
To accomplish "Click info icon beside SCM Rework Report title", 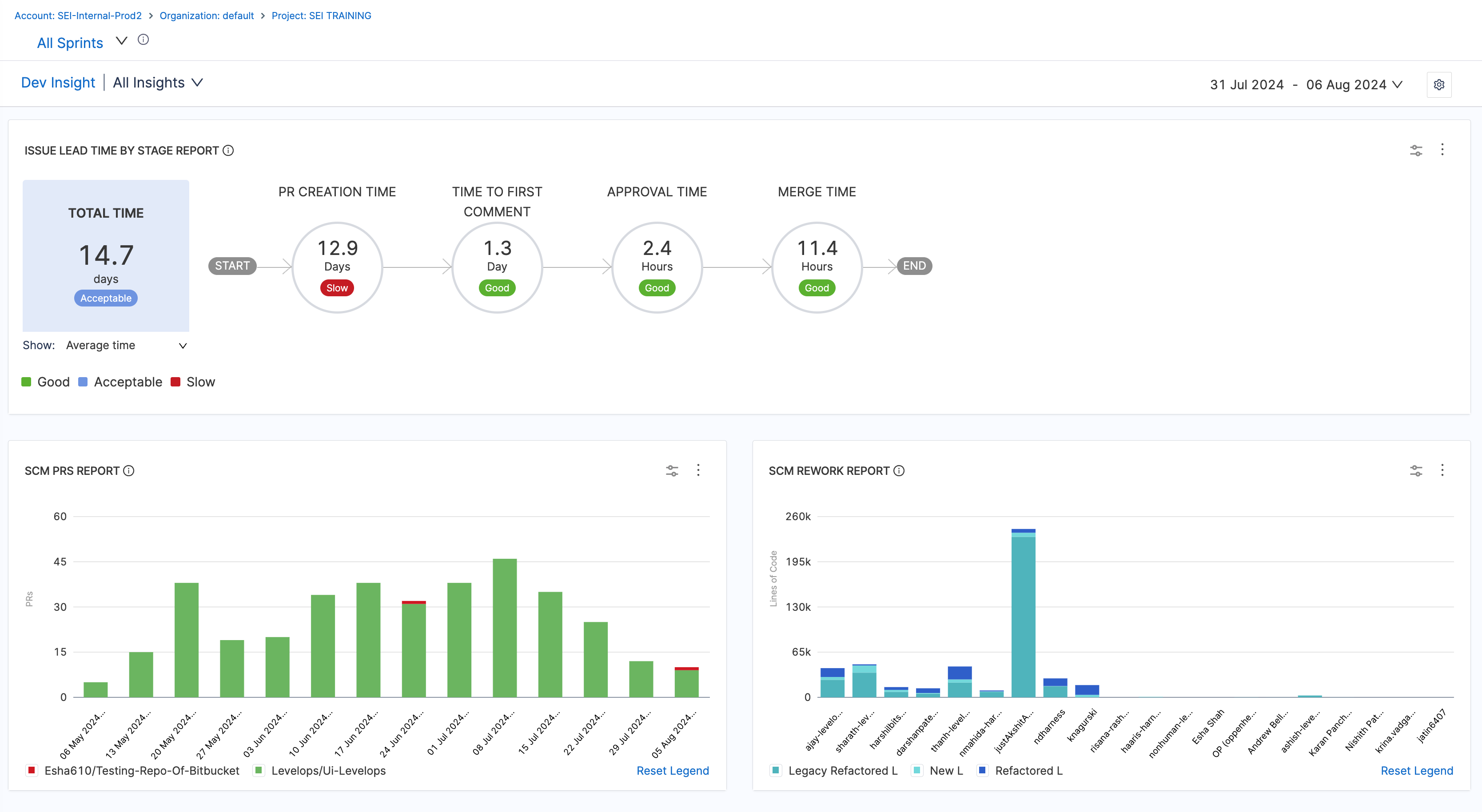I will pyautogui.click(x=899, y=470).
